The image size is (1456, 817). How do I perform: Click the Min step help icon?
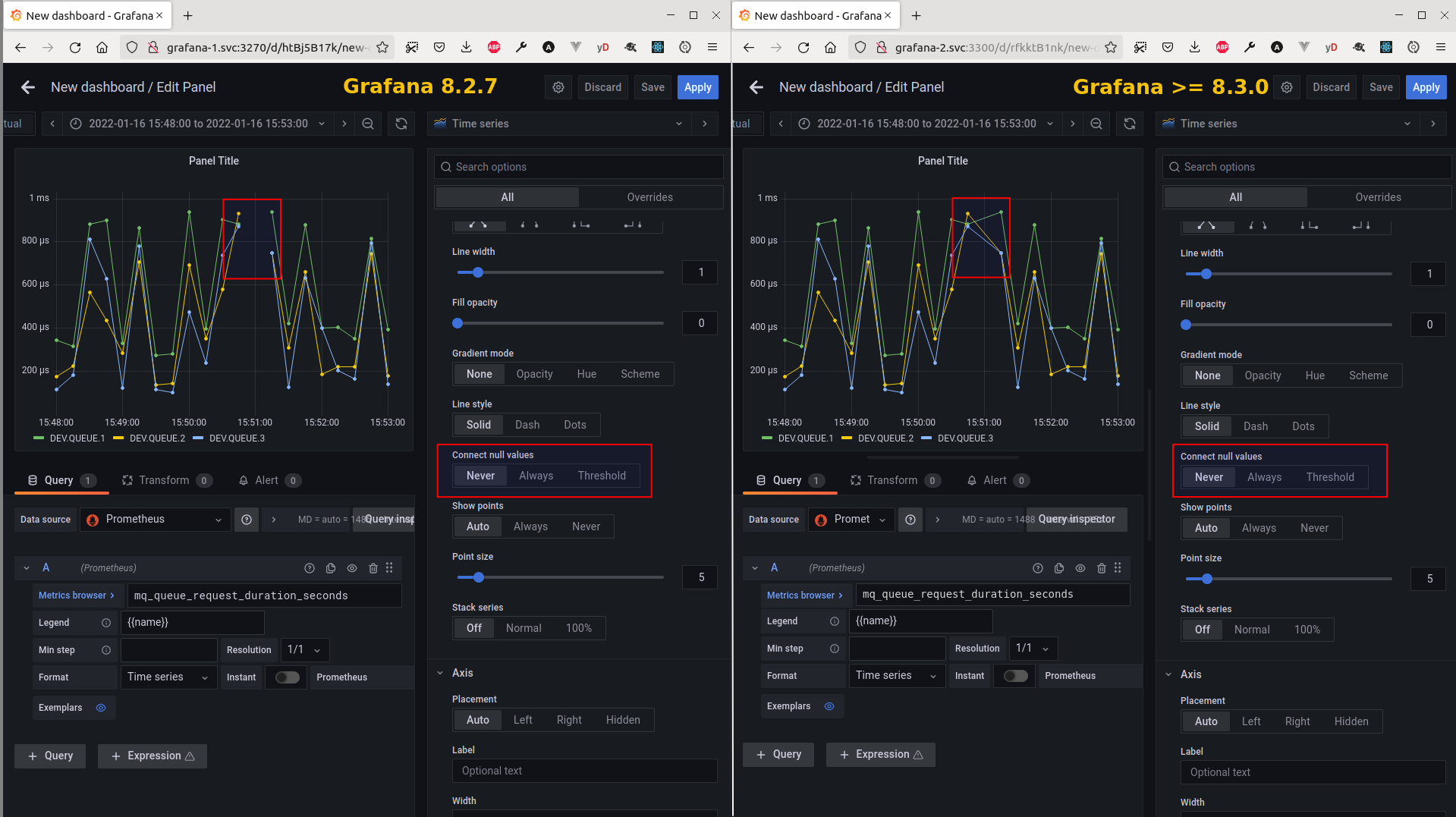click(x=105, y=649)
